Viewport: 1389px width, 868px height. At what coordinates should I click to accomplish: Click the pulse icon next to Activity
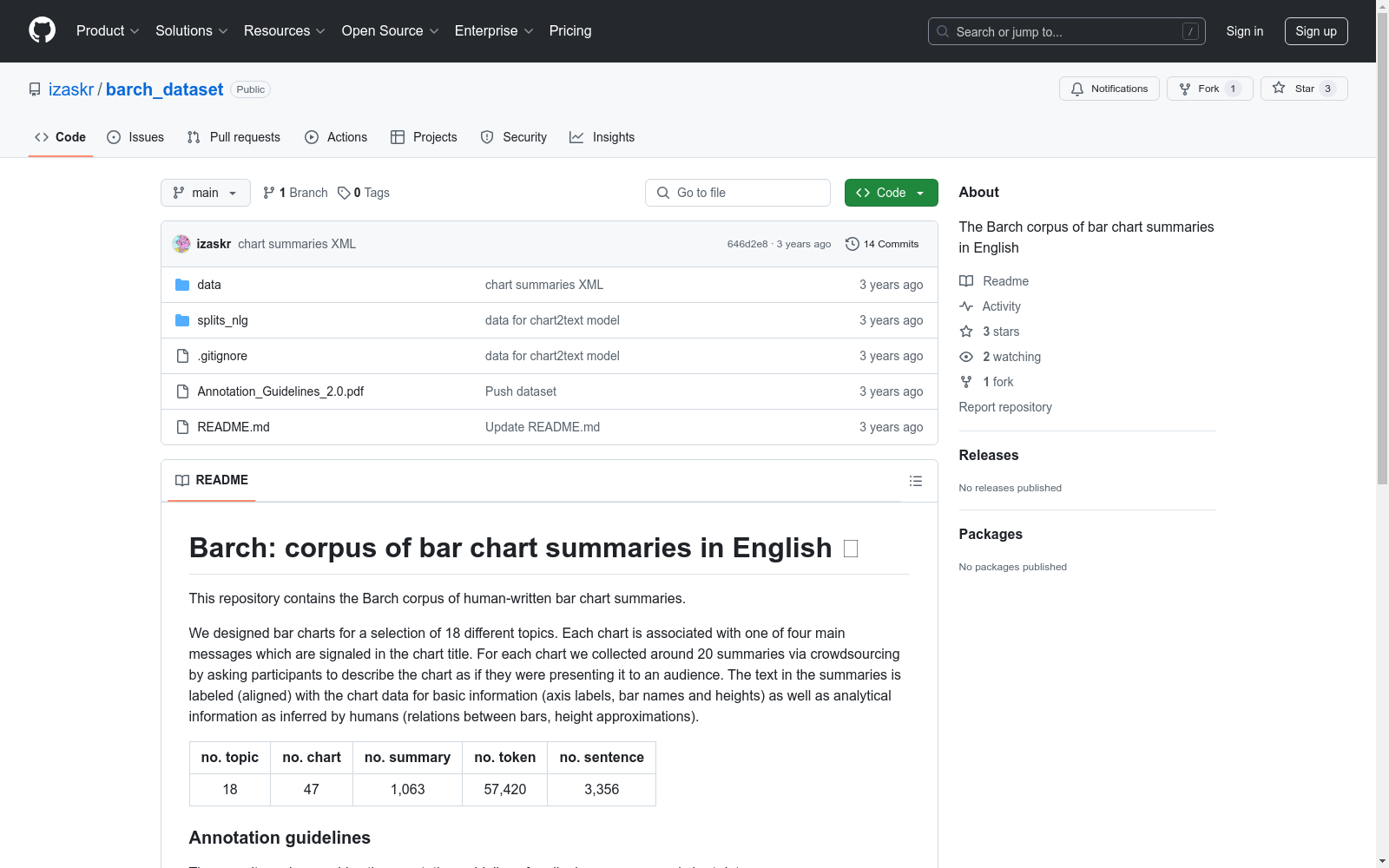coord(966,306)
